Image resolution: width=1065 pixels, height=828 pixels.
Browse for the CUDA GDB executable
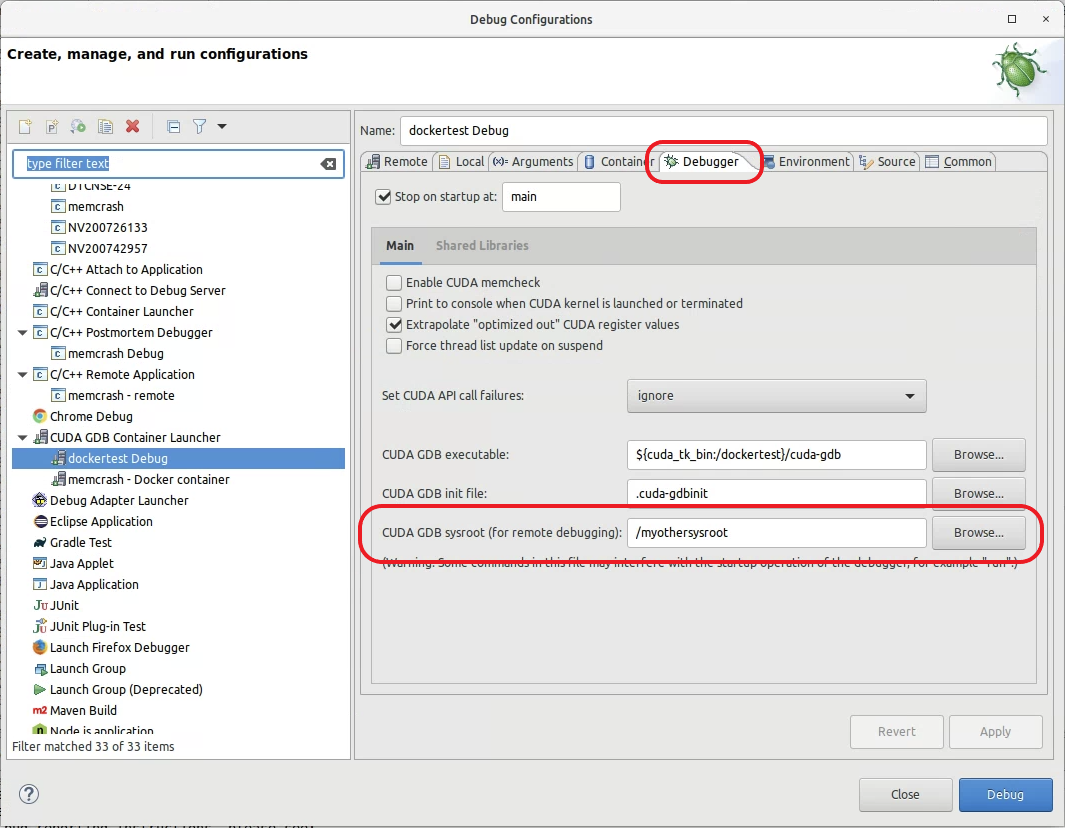tap(978, 455)
